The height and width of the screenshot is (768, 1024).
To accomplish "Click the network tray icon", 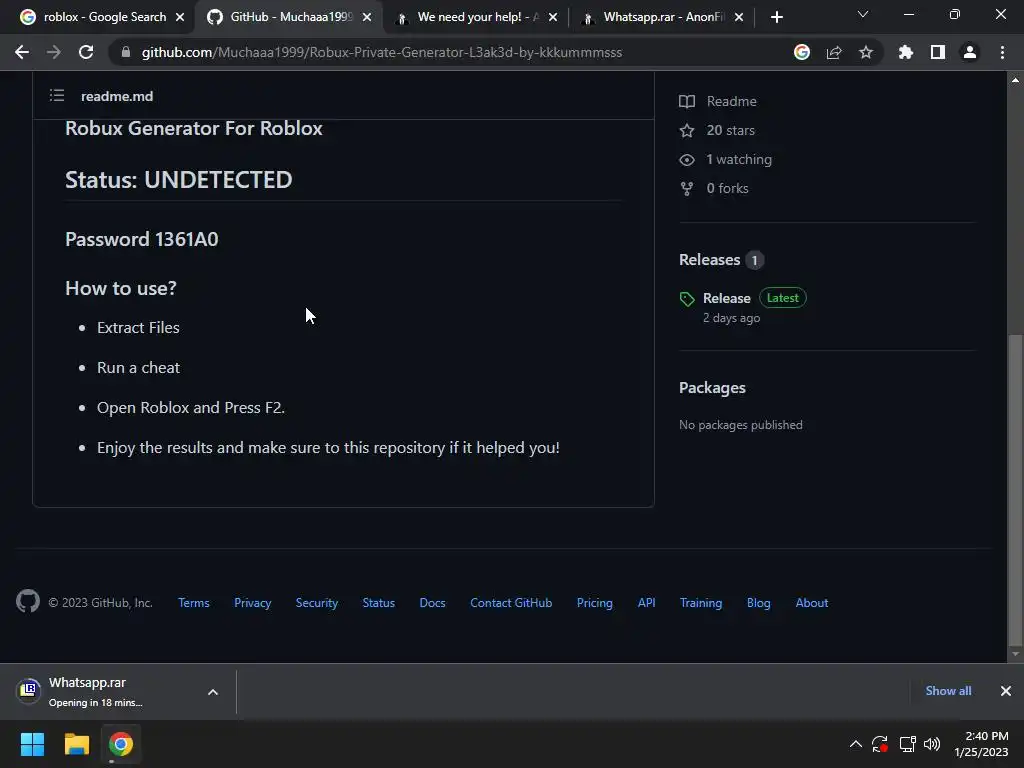I will [907, 744].
